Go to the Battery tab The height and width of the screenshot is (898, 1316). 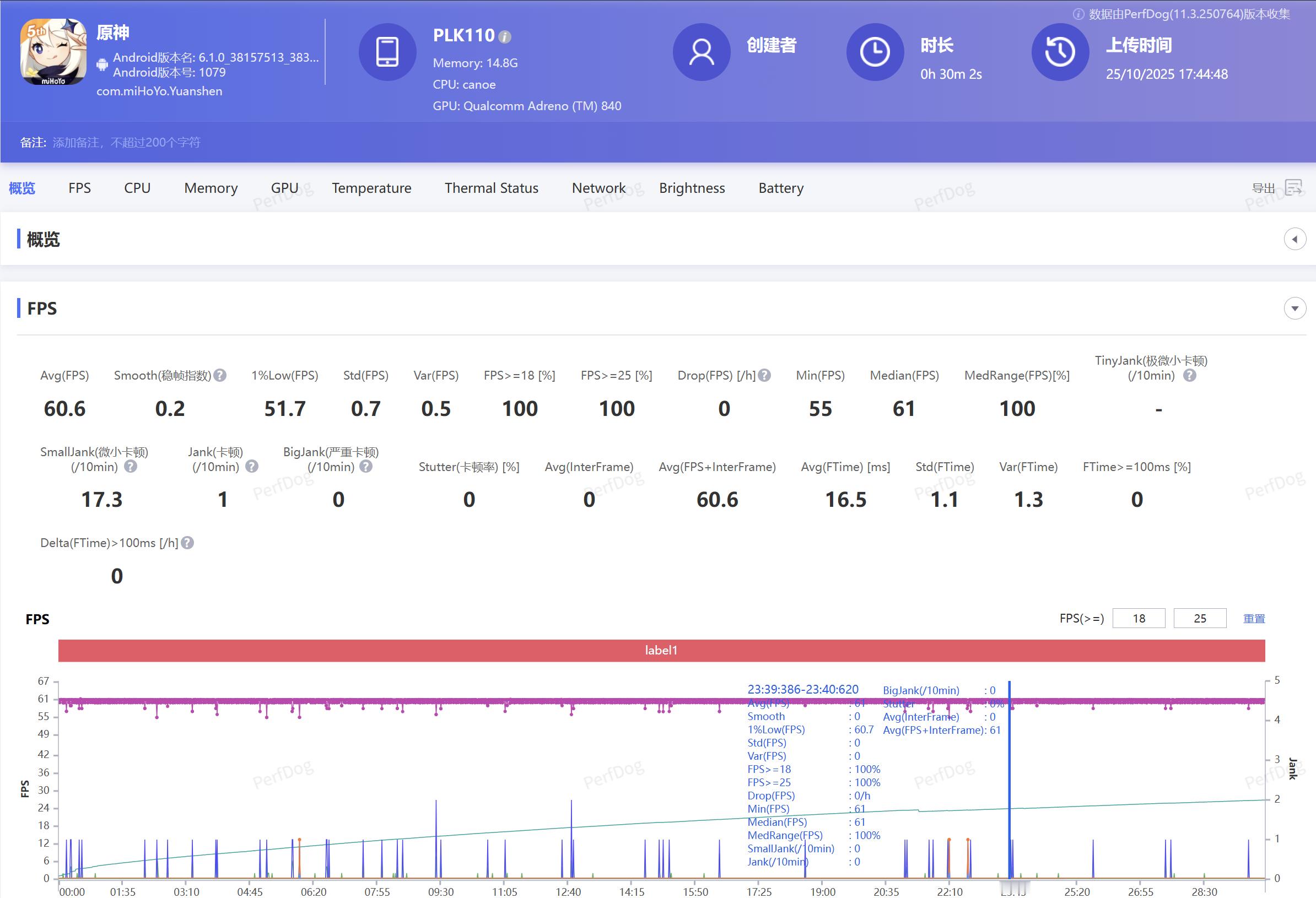pyautogui.click(x=780, y=188)
